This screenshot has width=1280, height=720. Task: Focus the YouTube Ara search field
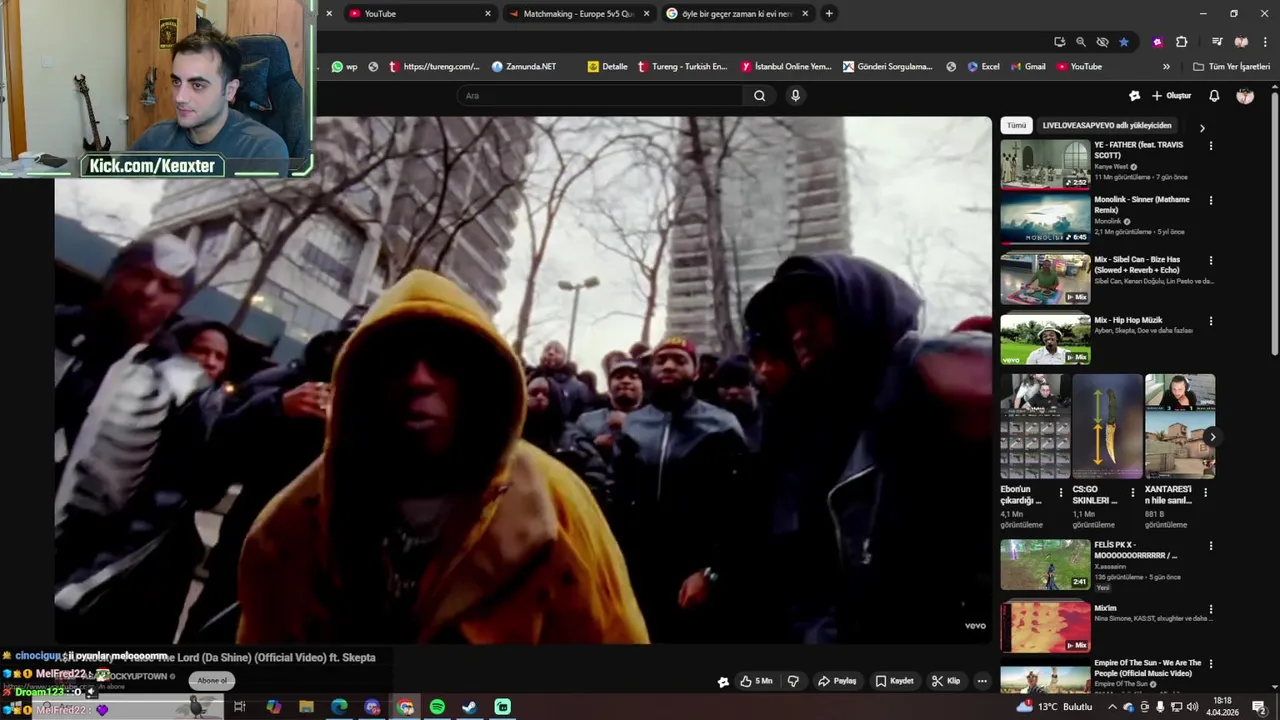[x=600, y=95]
